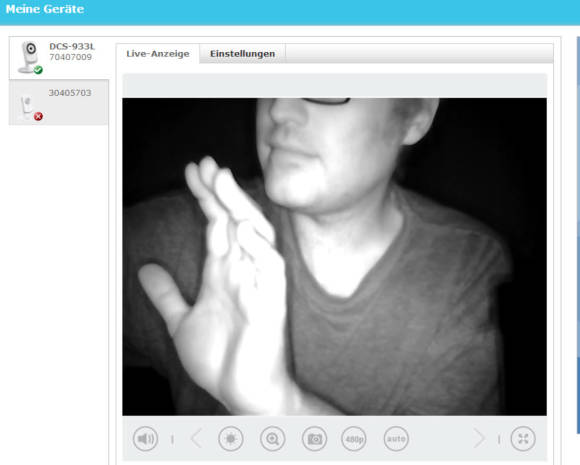Click the green online status checkmark
Viewport: 580px width, 465px height.
tap(38, 70)
